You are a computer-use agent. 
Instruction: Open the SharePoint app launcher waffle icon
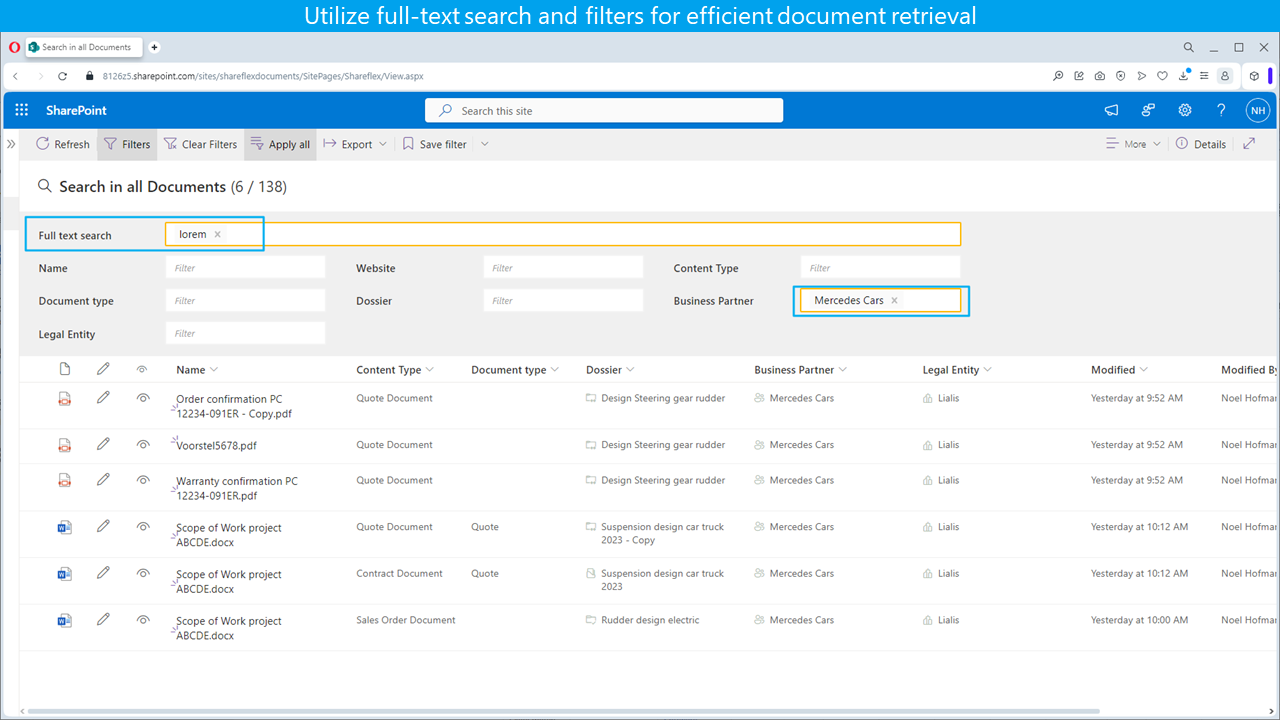[x=22, y=110]
